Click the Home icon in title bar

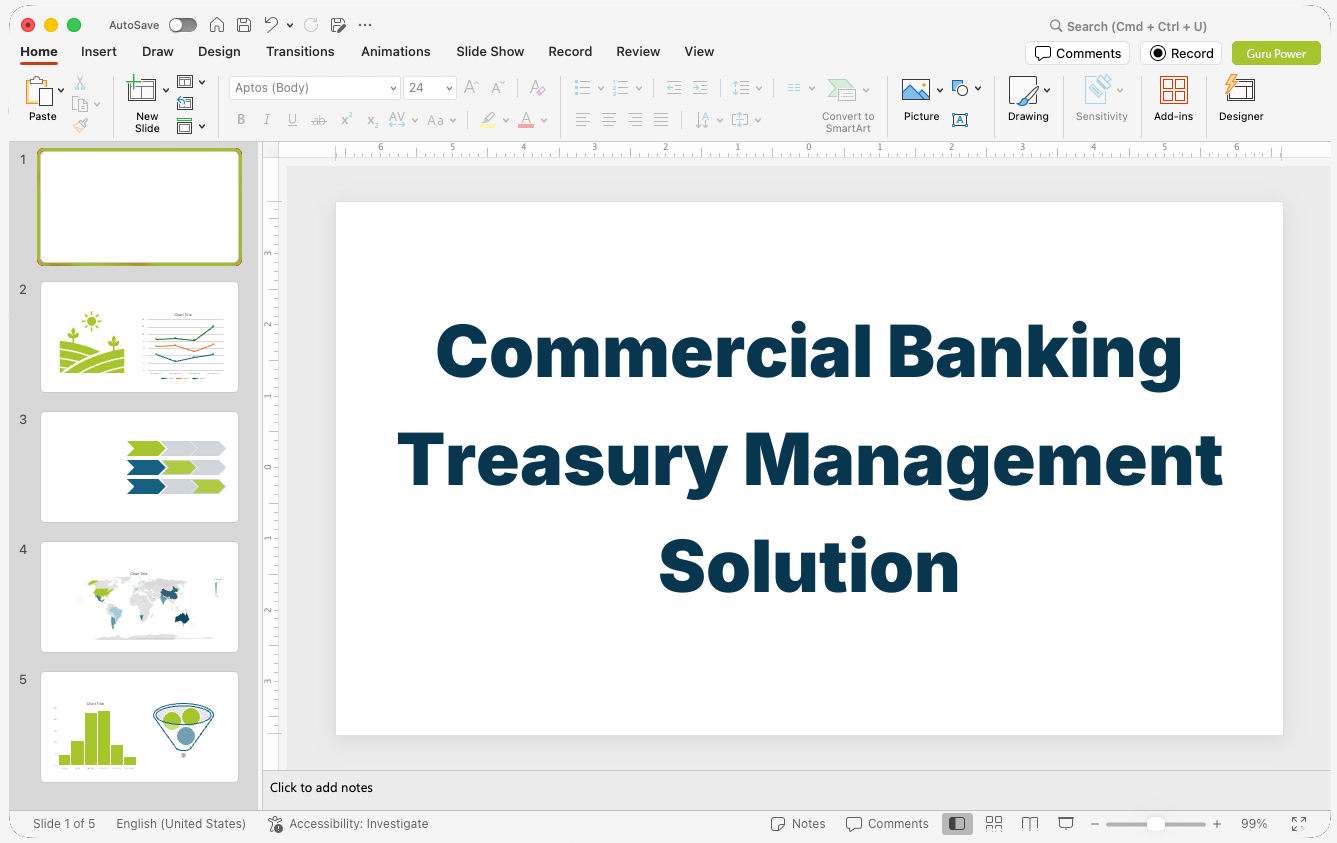point(216,25)
